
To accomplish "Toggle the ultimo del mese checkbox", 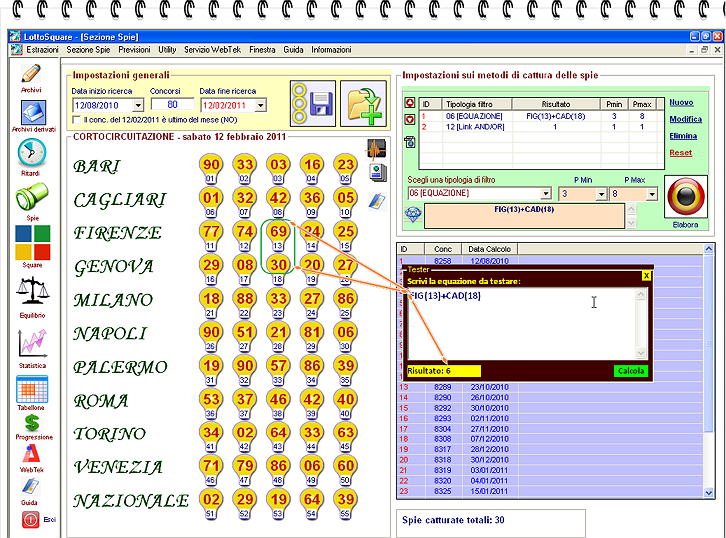I will 77,120.
